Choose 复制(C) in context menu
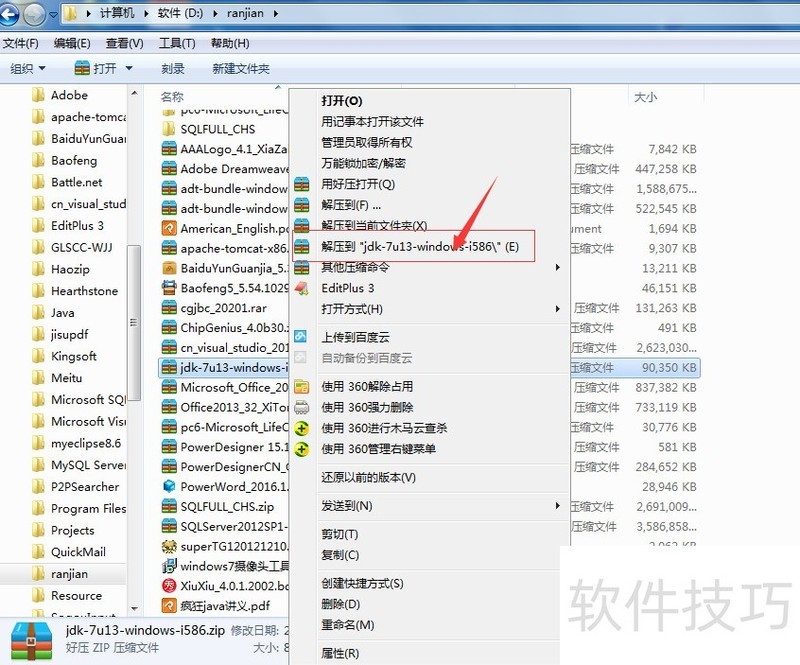This screenshot has width=800, height=665. coord(340,555)
